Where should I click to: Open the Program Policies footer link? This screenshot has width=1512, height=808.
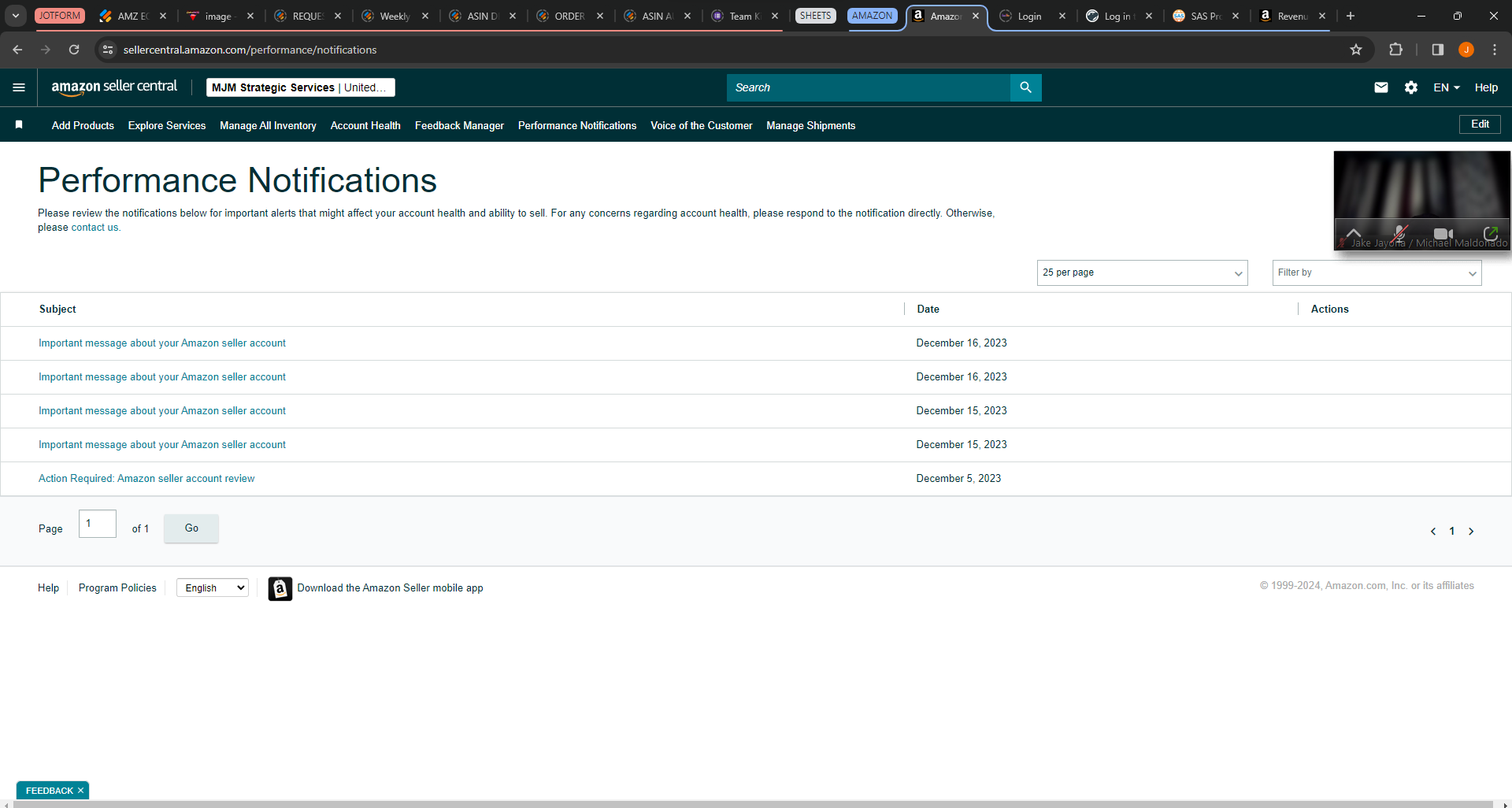(117, 588)
